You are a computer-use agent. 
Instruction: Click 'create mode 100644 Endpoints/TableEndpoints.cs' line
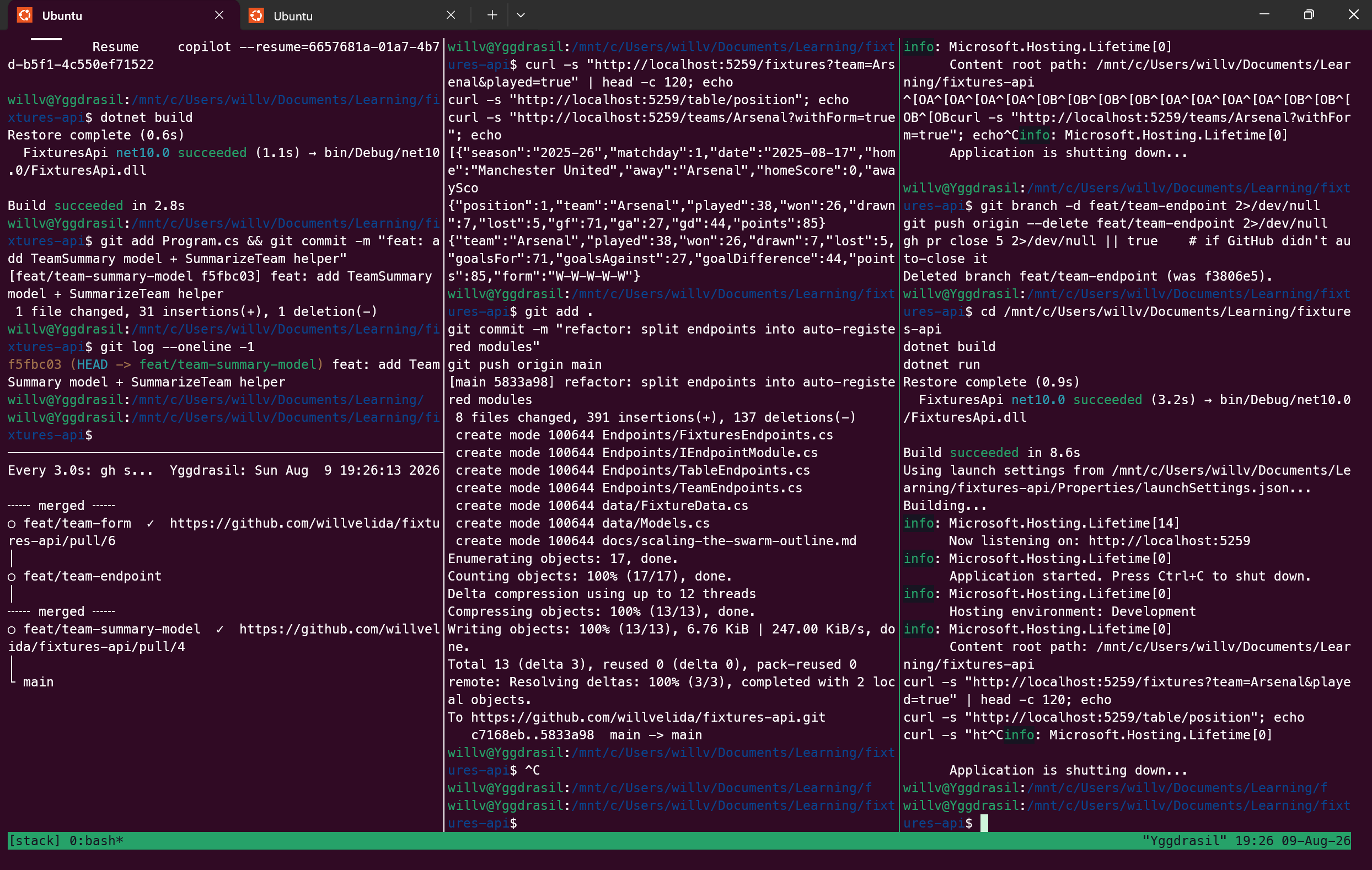633,470
